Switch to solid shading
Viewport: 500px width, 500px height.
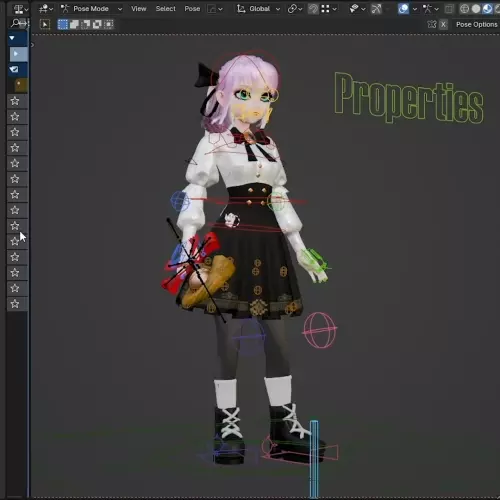[x=476, y=9]
